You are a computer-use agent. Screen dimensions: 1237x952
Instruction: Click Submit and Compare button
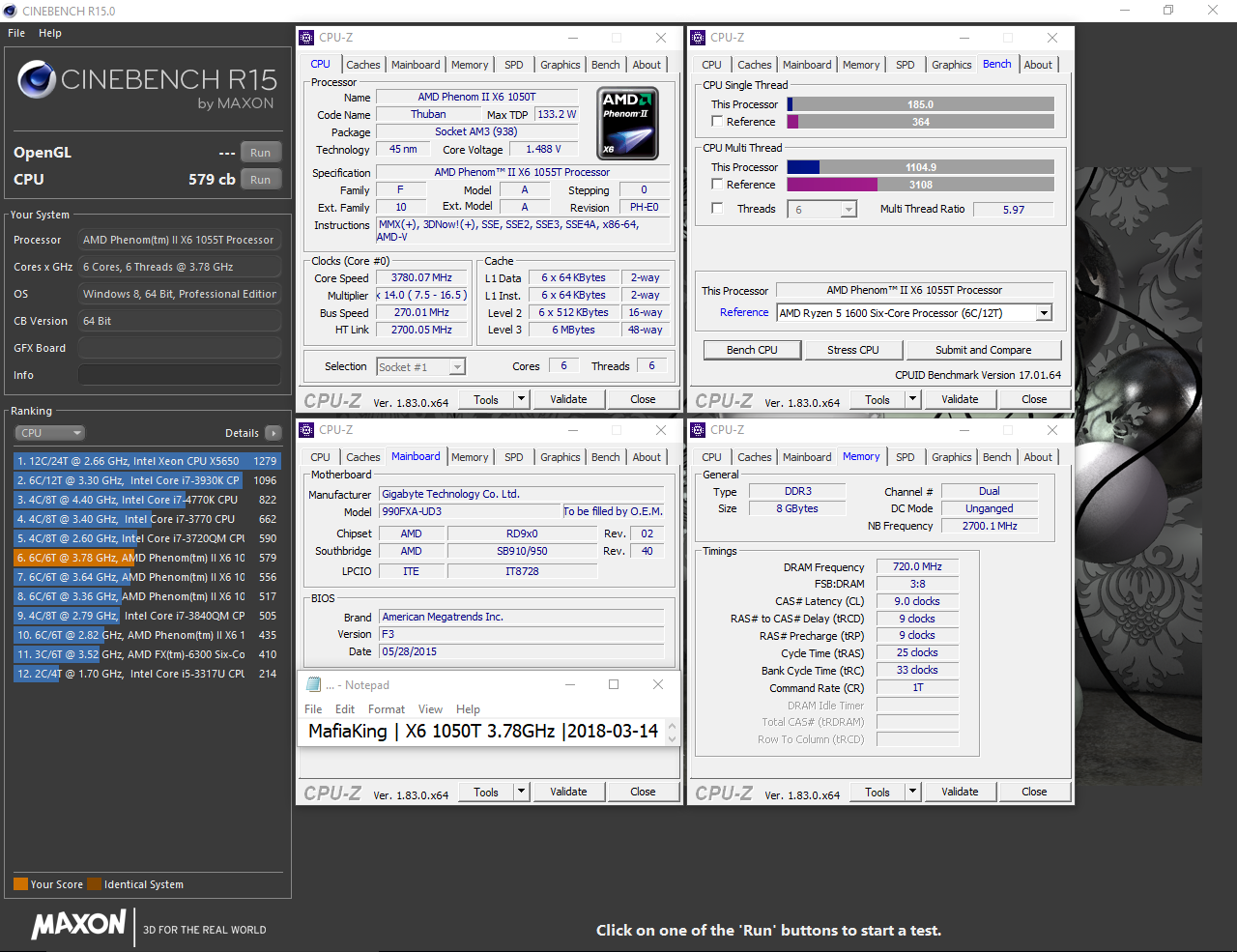pos(983,350)
